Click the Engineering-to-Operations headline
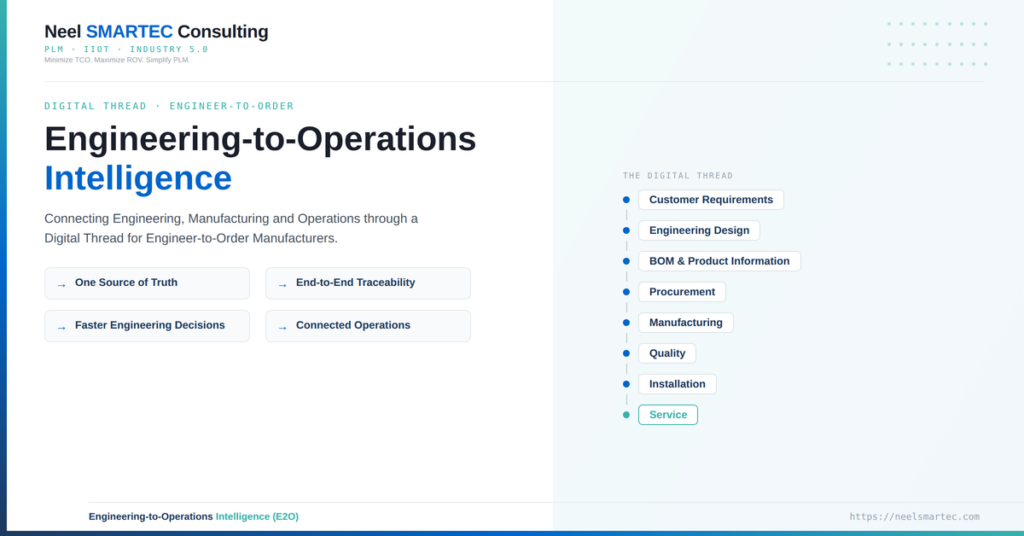This screenshot has height=536, width=1024. (x=260, y=139)
